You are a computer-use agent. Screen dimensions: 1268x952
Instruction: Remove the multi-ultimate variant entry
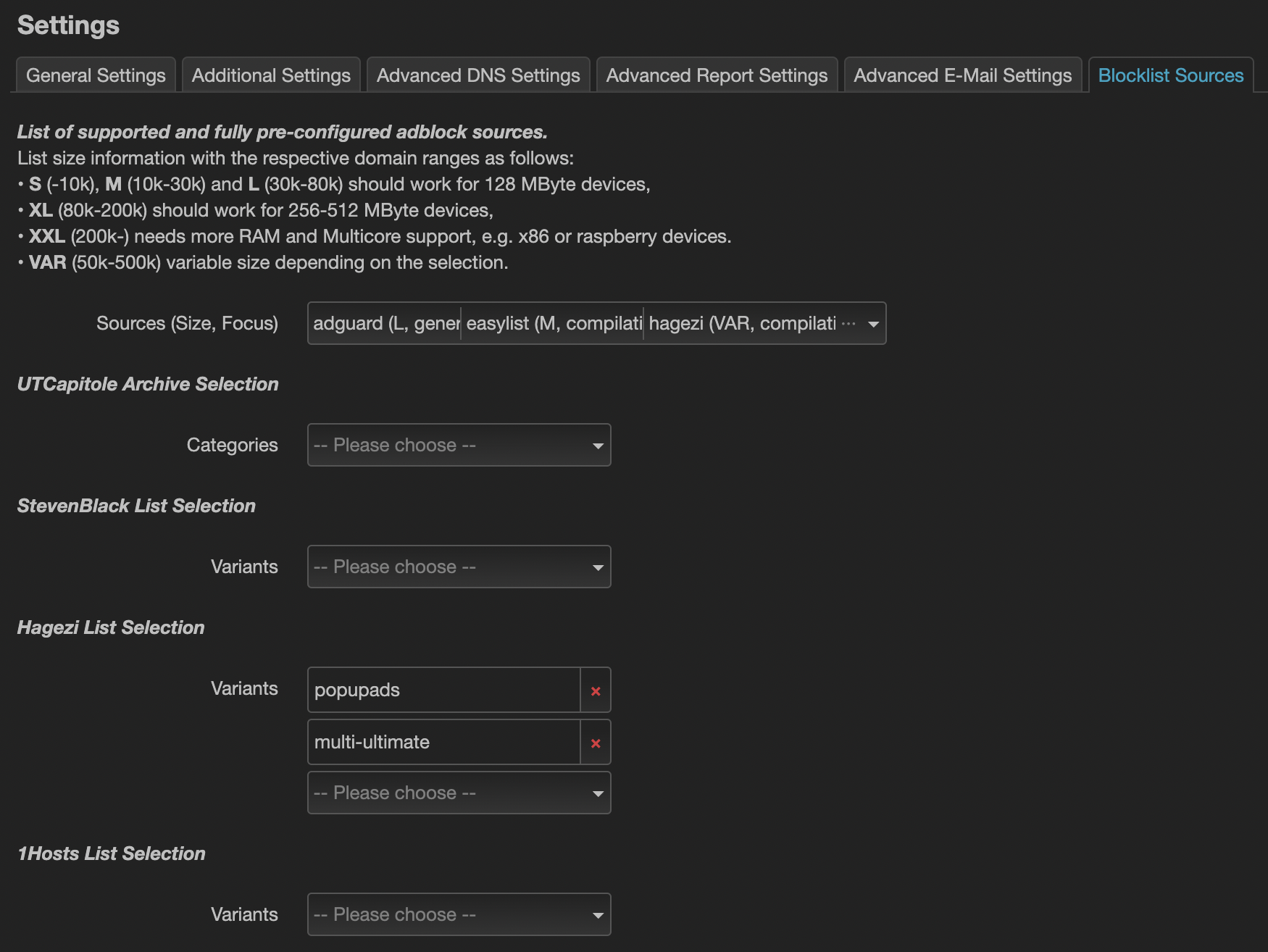click(596, 743)
